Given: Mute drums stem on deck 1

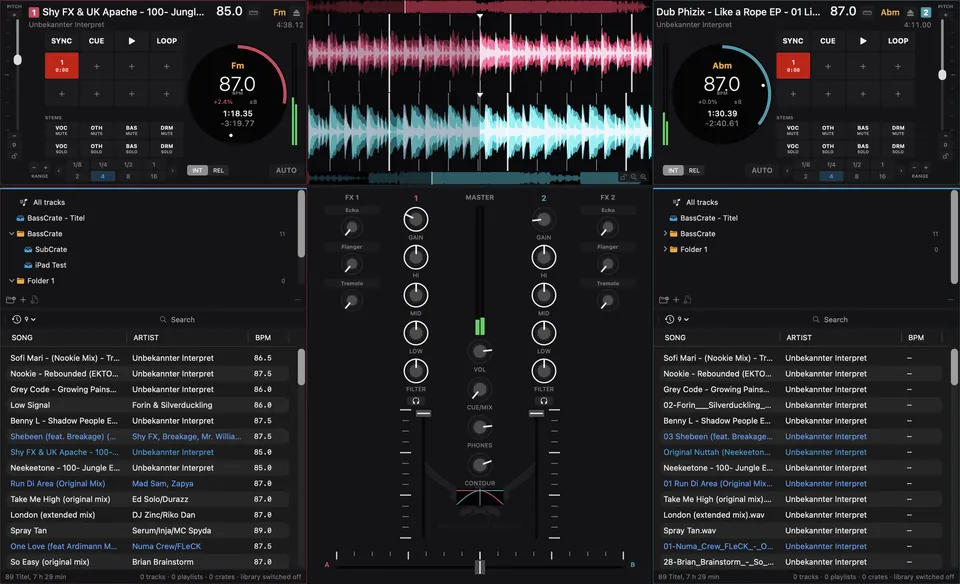Looking at the screenshot, I should [167, 130].
